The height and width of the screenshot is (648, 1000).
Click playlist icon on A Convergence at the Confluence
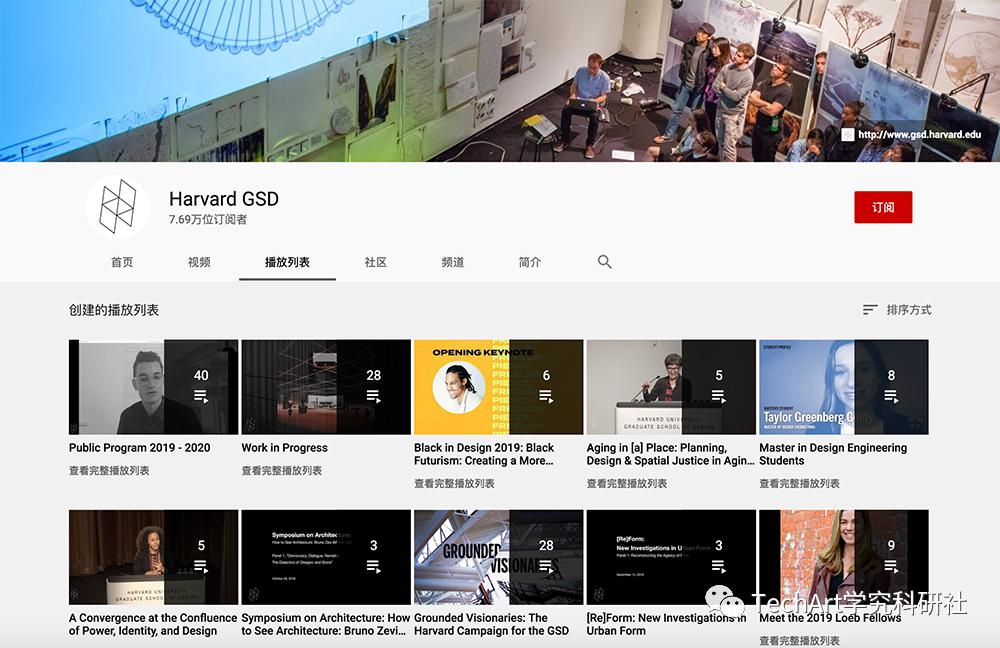pos(201,566)
